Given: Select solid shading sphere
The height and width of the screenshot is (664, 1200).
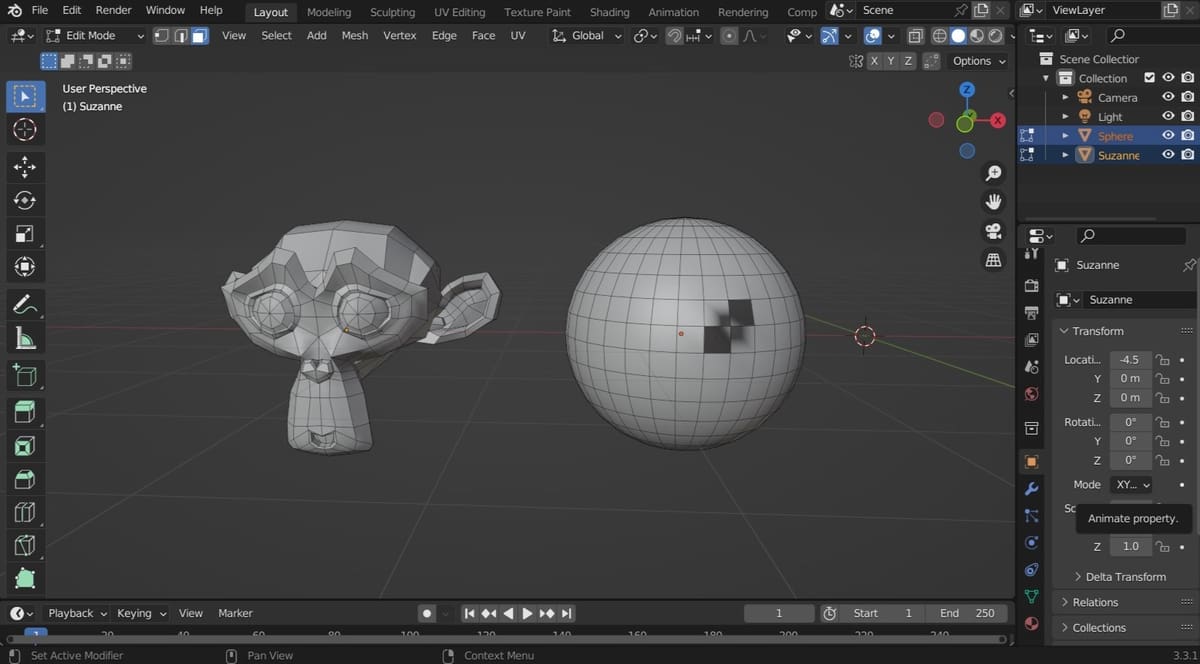Looking at the screenshot, I should click(x=958, y=36).
